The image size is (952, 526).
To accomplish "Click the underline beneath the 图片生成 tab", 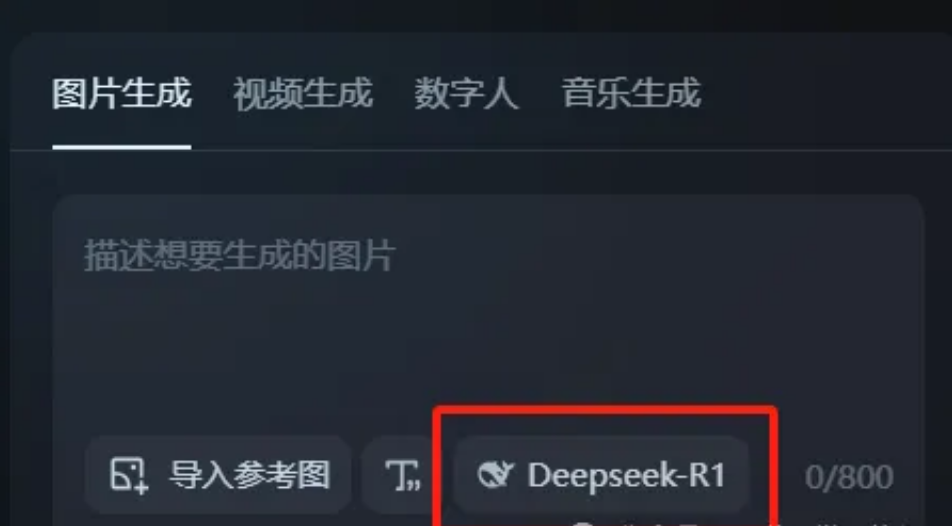I will point(121,146).
